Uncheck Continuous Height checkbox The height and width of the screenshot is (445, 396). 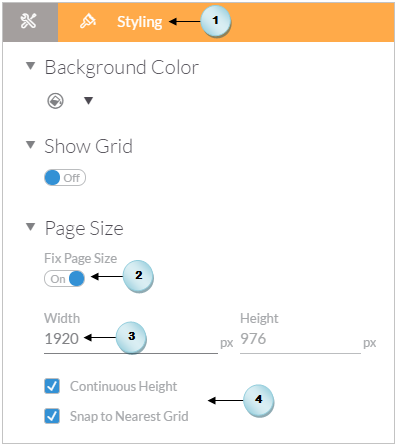pos(52,386)
